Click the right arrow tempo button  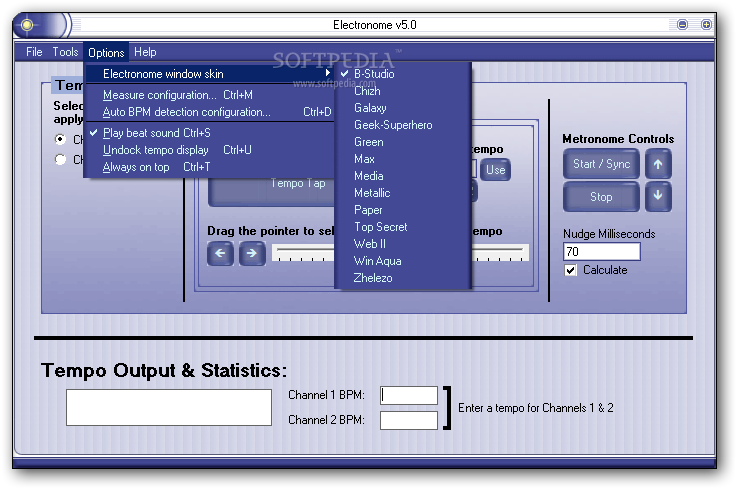pyautogui.click(x=252, y=253)
